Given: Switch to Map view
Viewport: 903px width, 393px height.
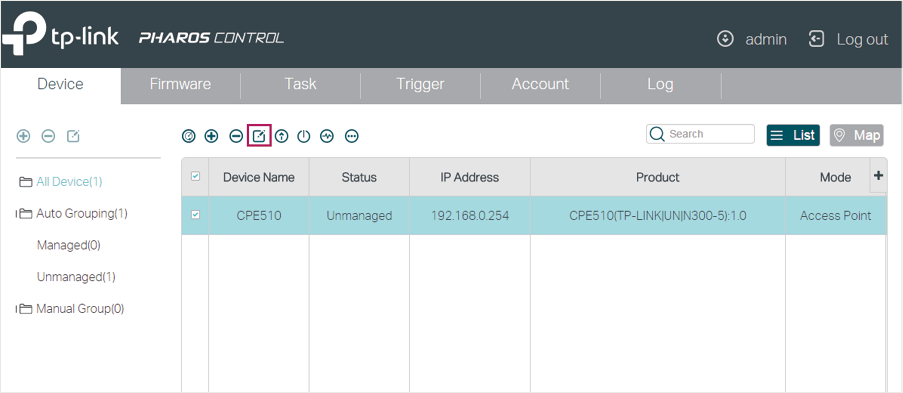Looking at the screenshot, I should coord(857,135).
